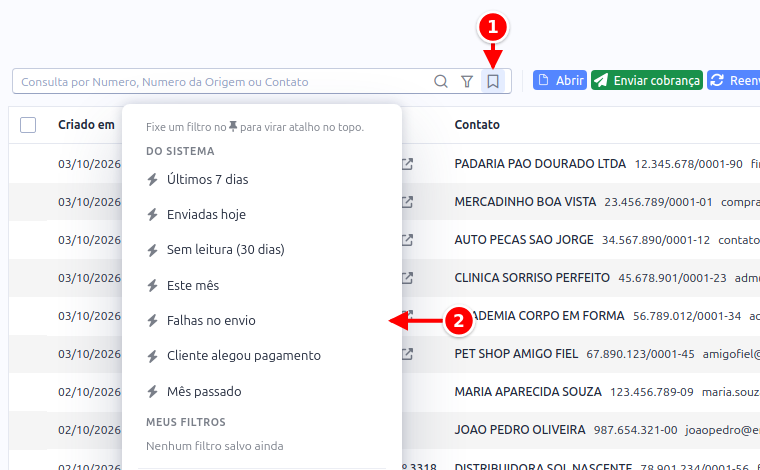The height and width of the screenshot is (470, 760).
Task: Click lightning icon beside Este mês
Action: click(153, 285)
